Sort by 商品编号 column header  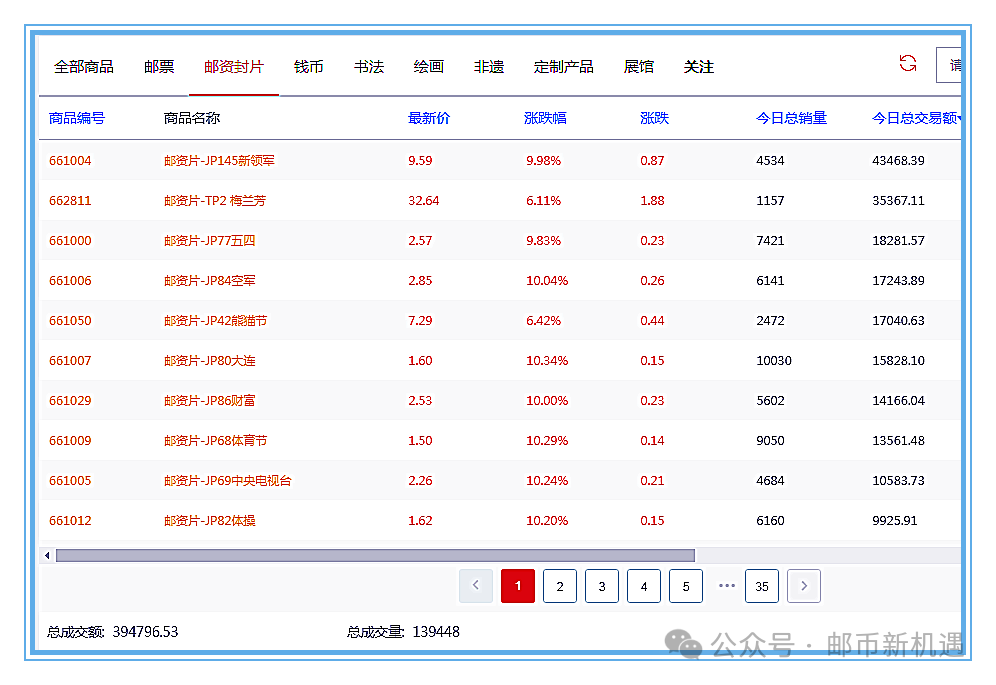point(77,118)
